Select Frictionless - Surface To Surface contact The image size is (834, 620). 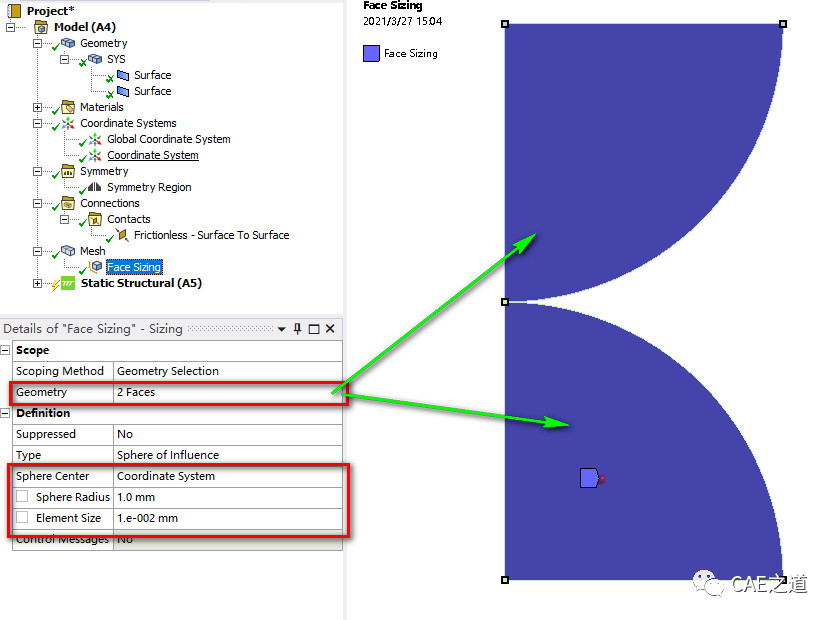(x=212, y=235)
